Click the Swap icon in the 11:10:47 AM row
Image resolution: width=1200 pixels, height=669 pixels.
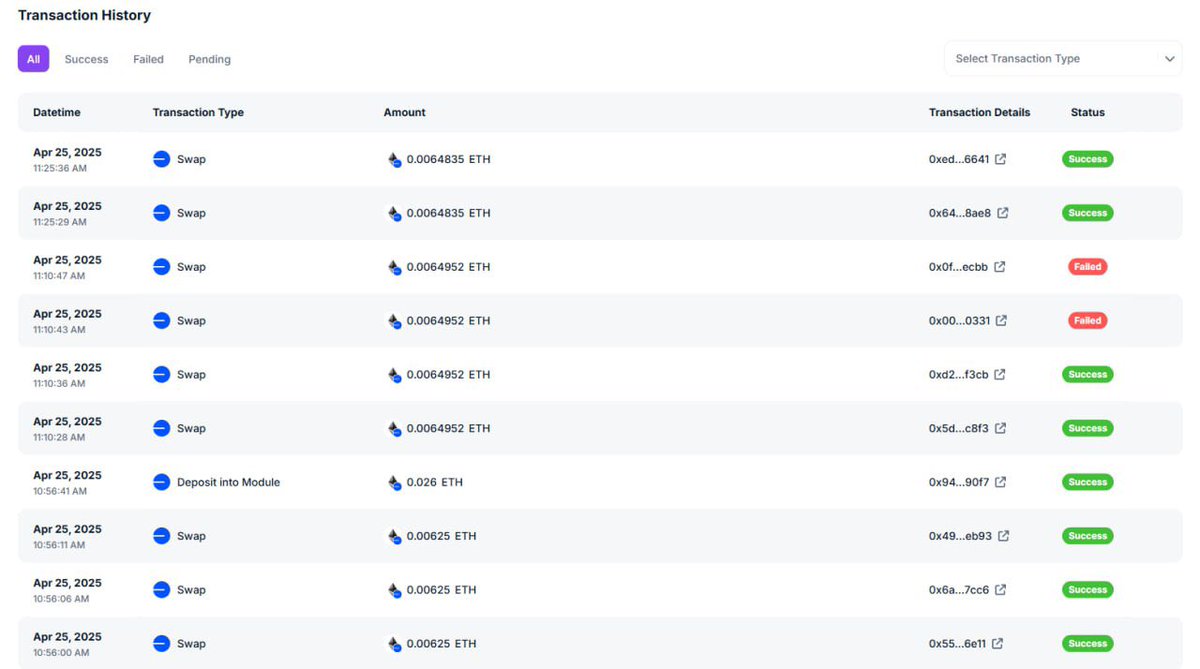162,267
